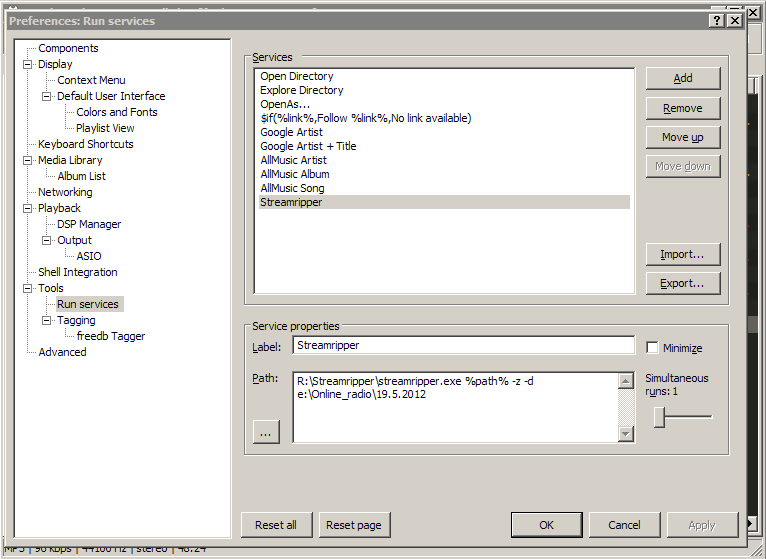Collapse the Display tree node

tap(29, 64)
